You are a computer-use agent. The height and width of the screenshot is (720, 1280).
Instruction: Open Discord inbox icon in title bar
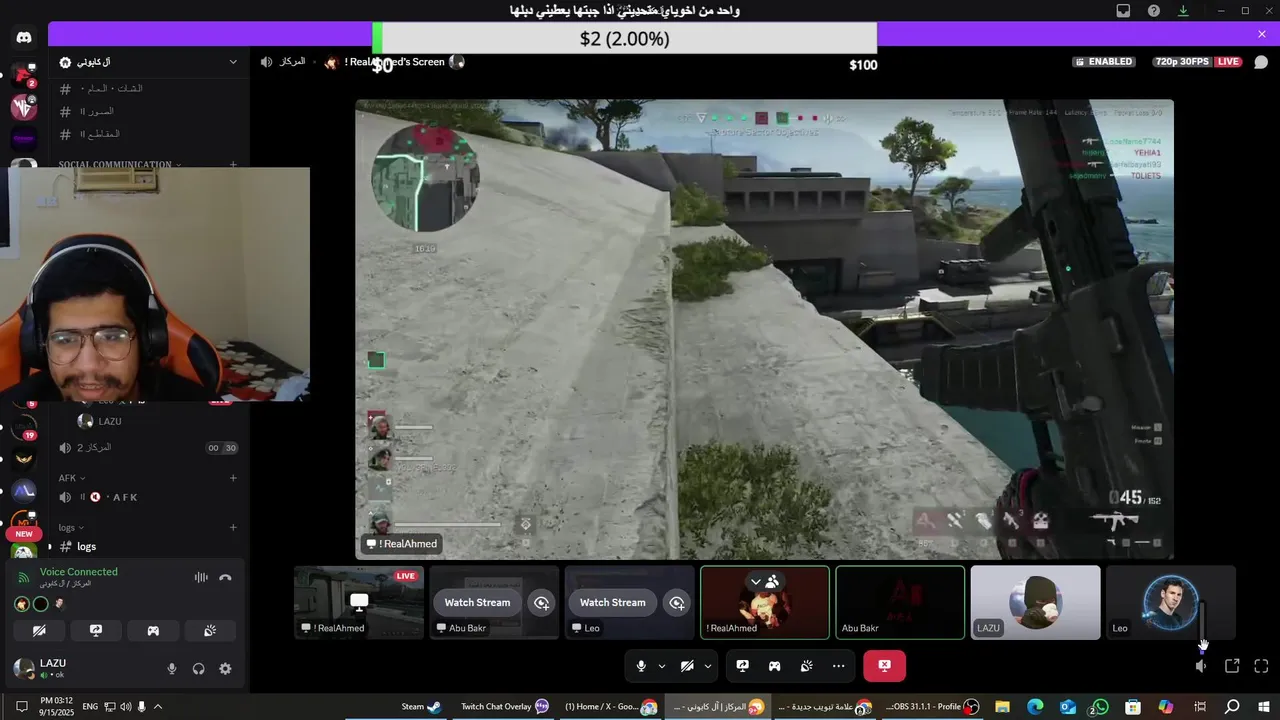tap(1123, 11)
